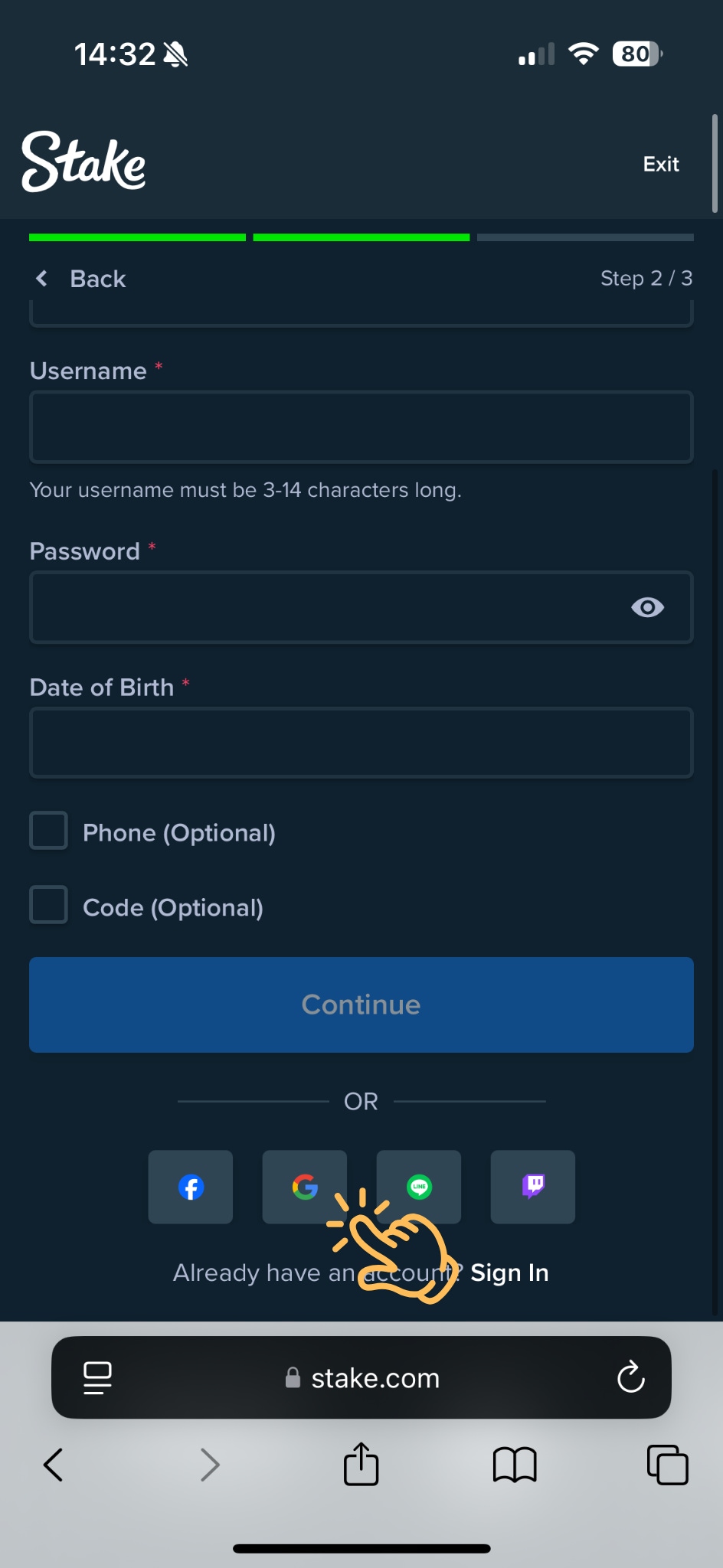The image size is (723, 1568).
Task: Check the Code (Optional) box
Action: (48, 904)
